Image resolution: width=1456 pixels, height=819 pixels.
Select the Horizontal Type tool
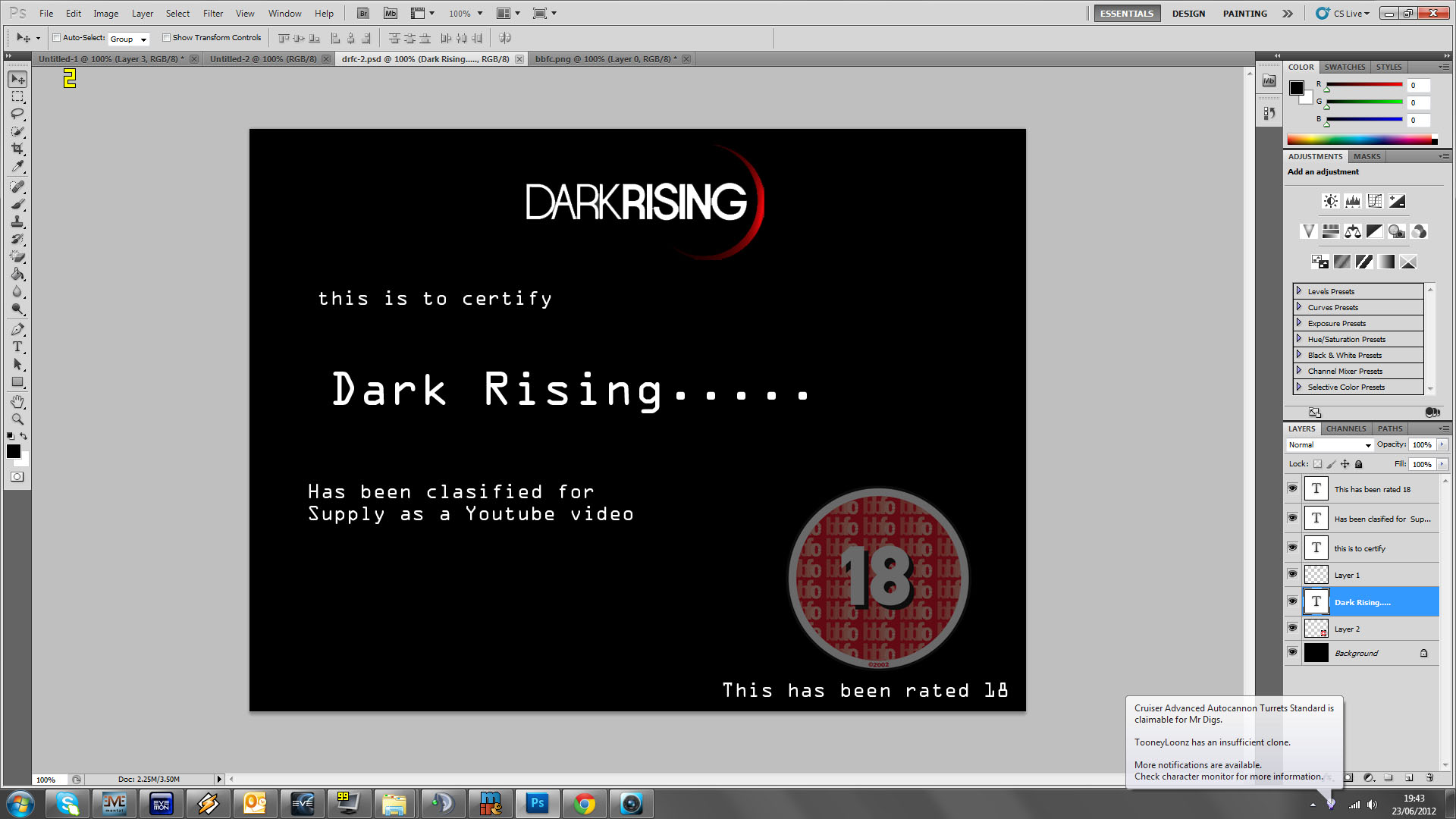(17, 347)
